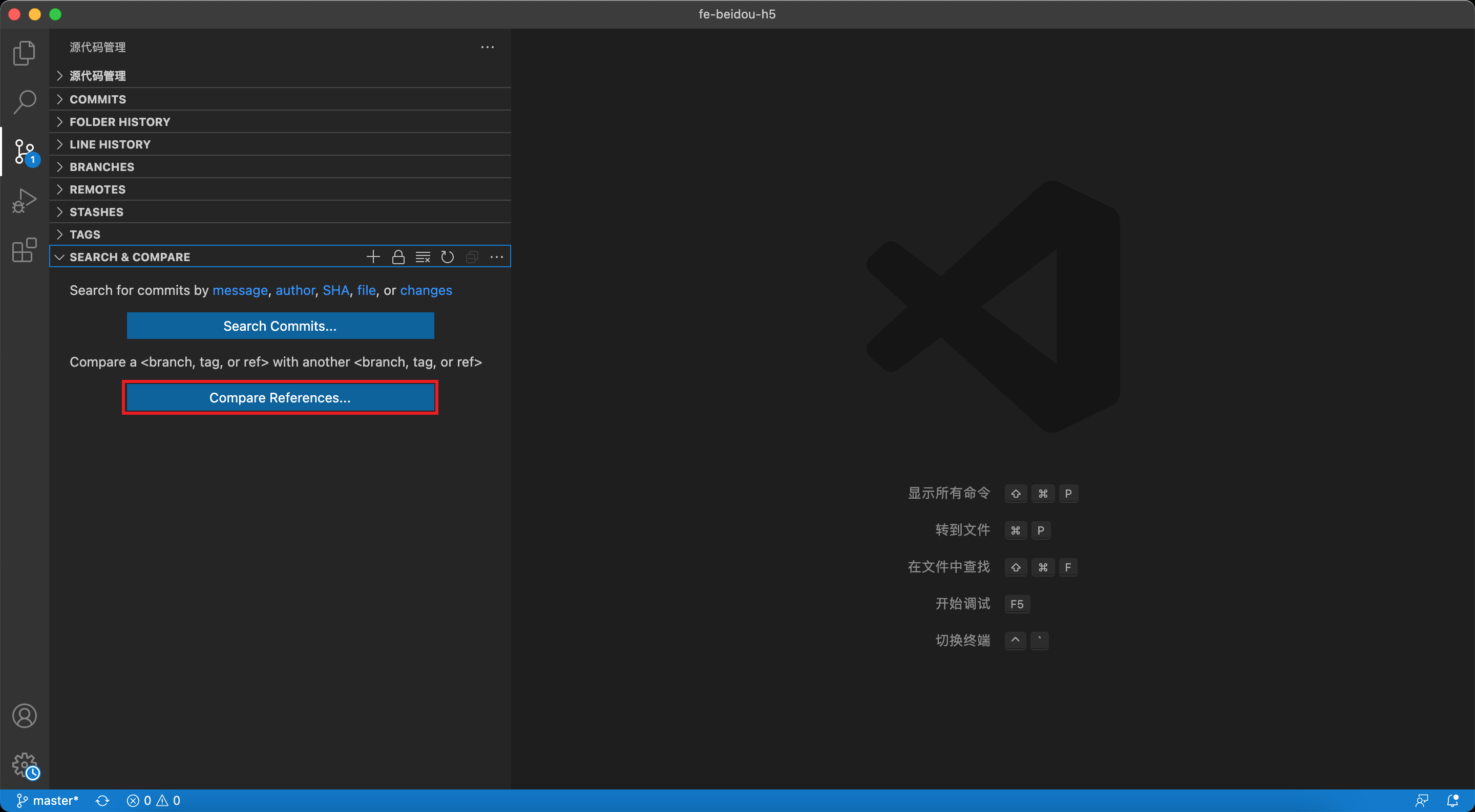1475x812 pixels.
Task: Expand the STASHES section
Action: 96,212
